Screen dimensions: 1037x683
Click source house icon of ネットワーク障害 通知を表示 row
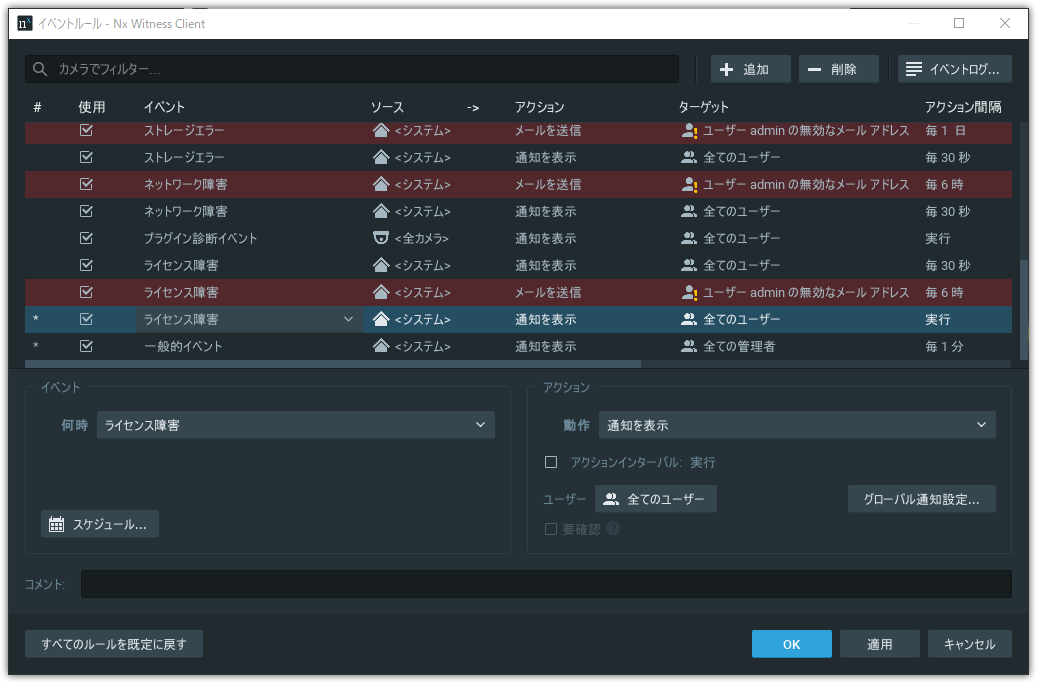point(381,212)
